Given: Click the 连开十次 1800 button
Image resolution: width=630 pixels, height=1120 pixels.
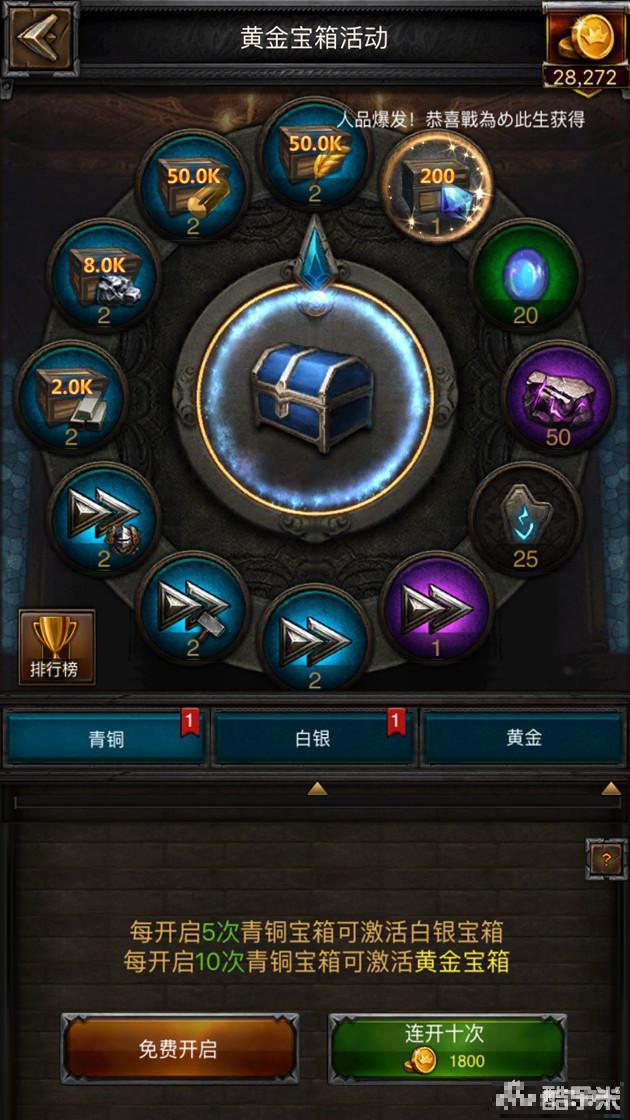Looking at the screenshot, I should pos(447,1048).
